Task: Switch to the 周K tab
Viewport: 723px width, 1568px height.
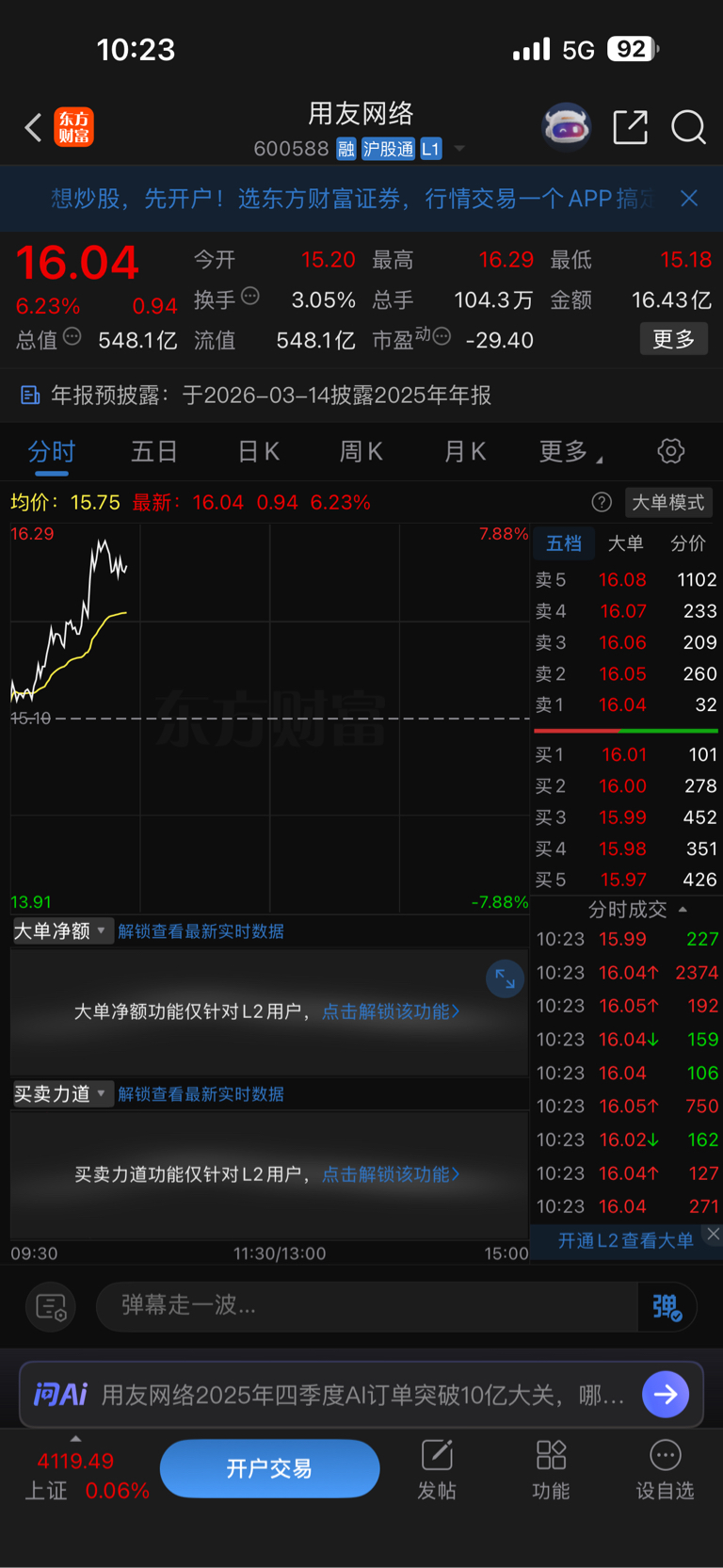Action: [x=361, y=452]
